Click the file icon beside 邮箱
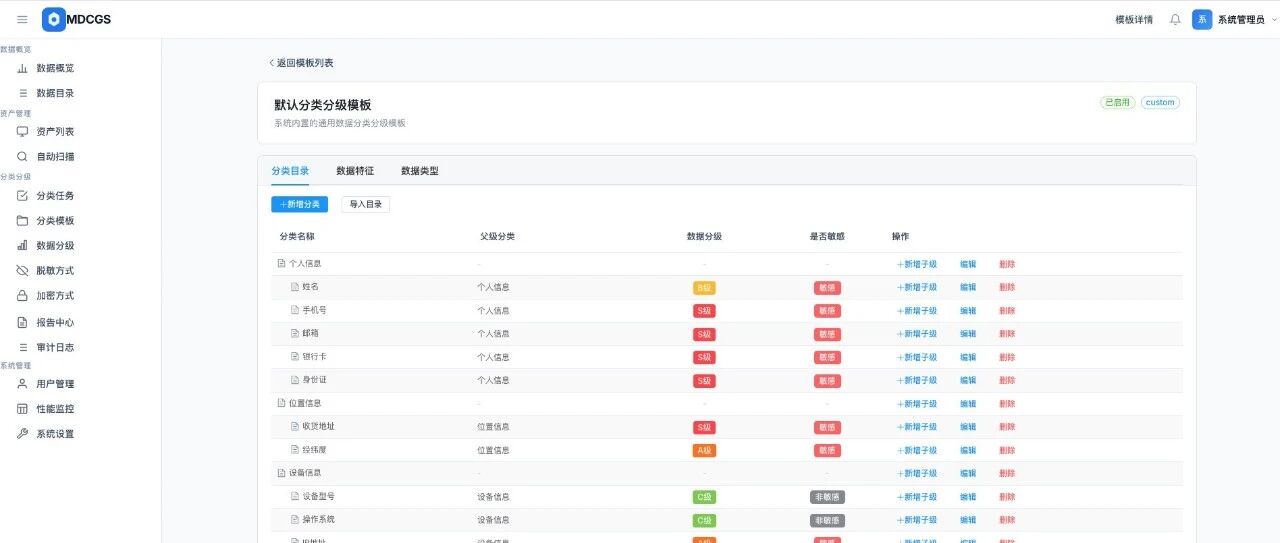Viewport: 1280px width, 543px height. [295, 333]
